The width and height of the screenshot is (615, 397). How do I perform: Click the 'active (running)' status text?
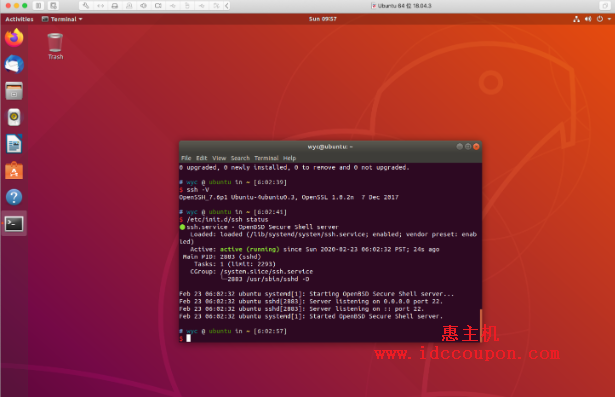[249, 249]
